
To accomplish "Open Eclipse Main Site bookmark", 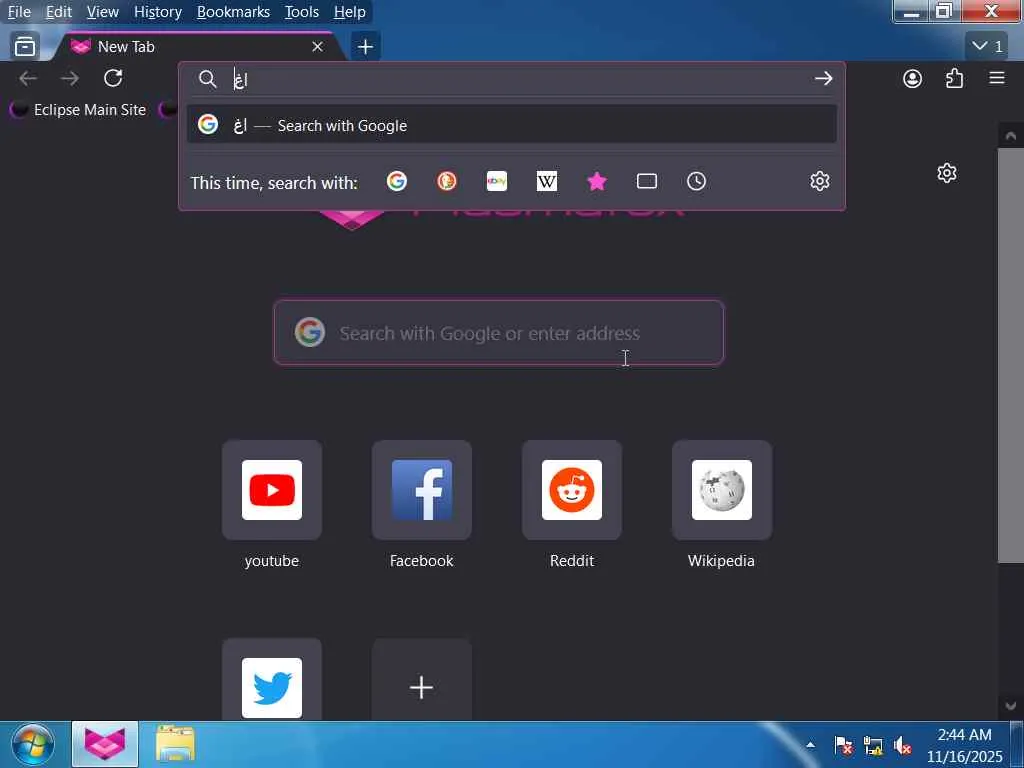I will (78, 110).
